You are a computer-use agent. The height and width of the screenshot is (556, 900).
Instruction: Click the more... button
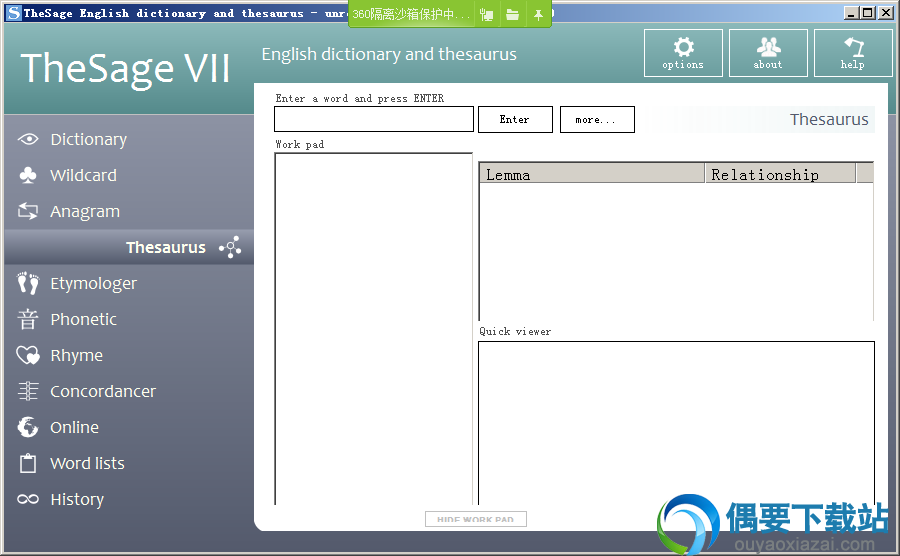coord(597,119)
